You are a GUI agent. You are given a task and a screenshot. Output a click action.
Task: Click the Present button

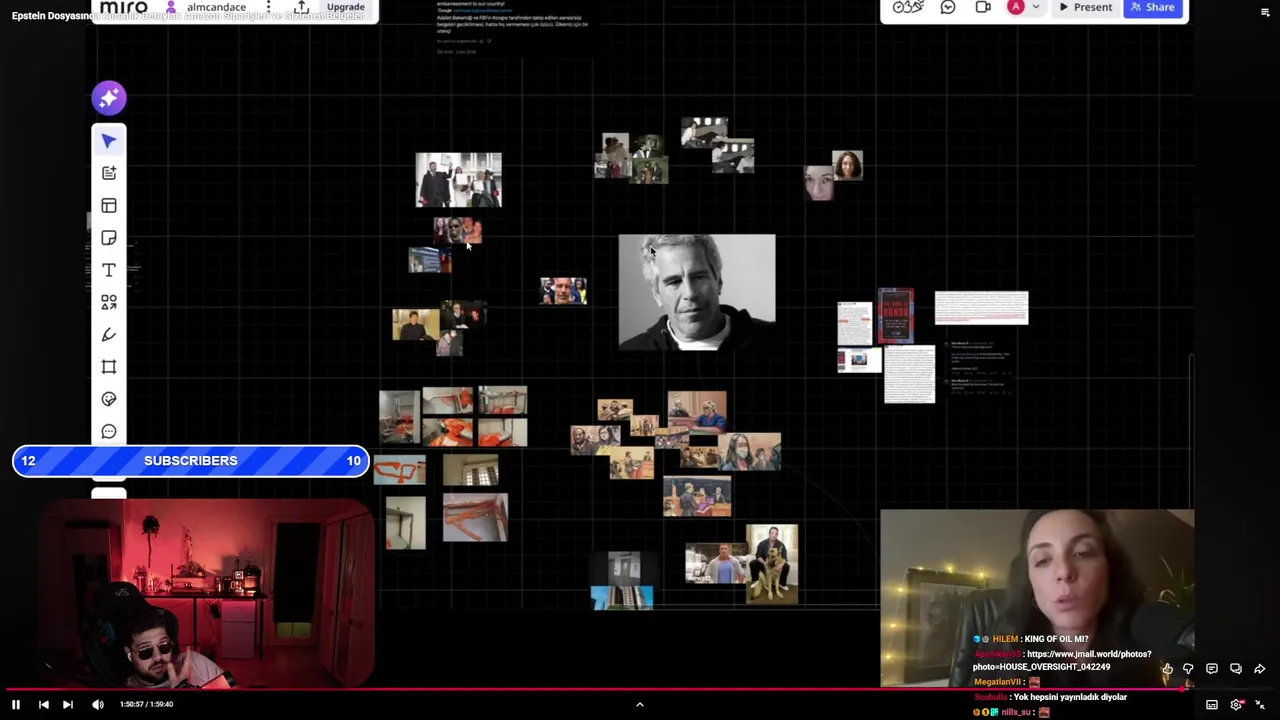pyautogui.click(x=1085, y=7)
